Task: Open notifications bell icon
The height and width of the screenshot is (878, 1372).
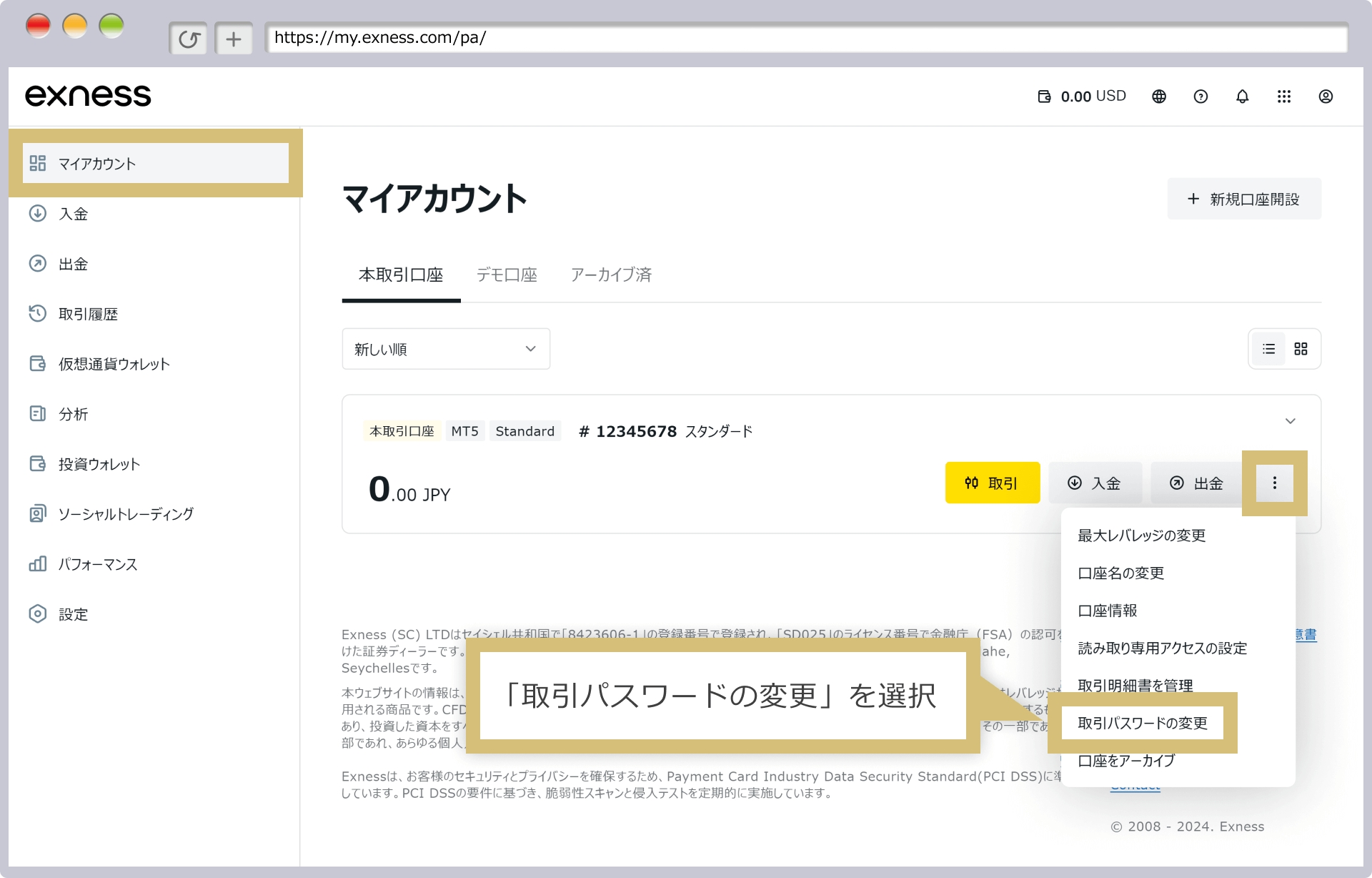Action: click(x=1243, y=97)
